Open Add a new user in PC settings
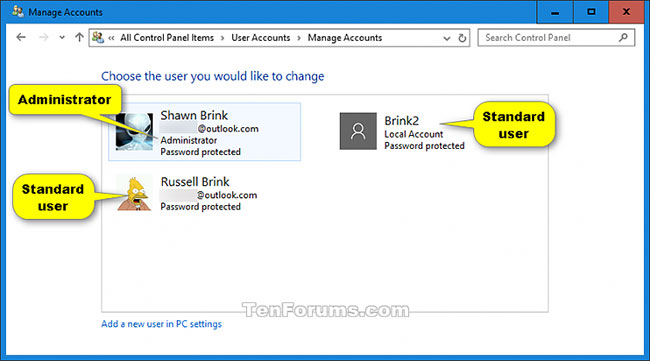Screen dimensions: 650x361 [161, 324]
